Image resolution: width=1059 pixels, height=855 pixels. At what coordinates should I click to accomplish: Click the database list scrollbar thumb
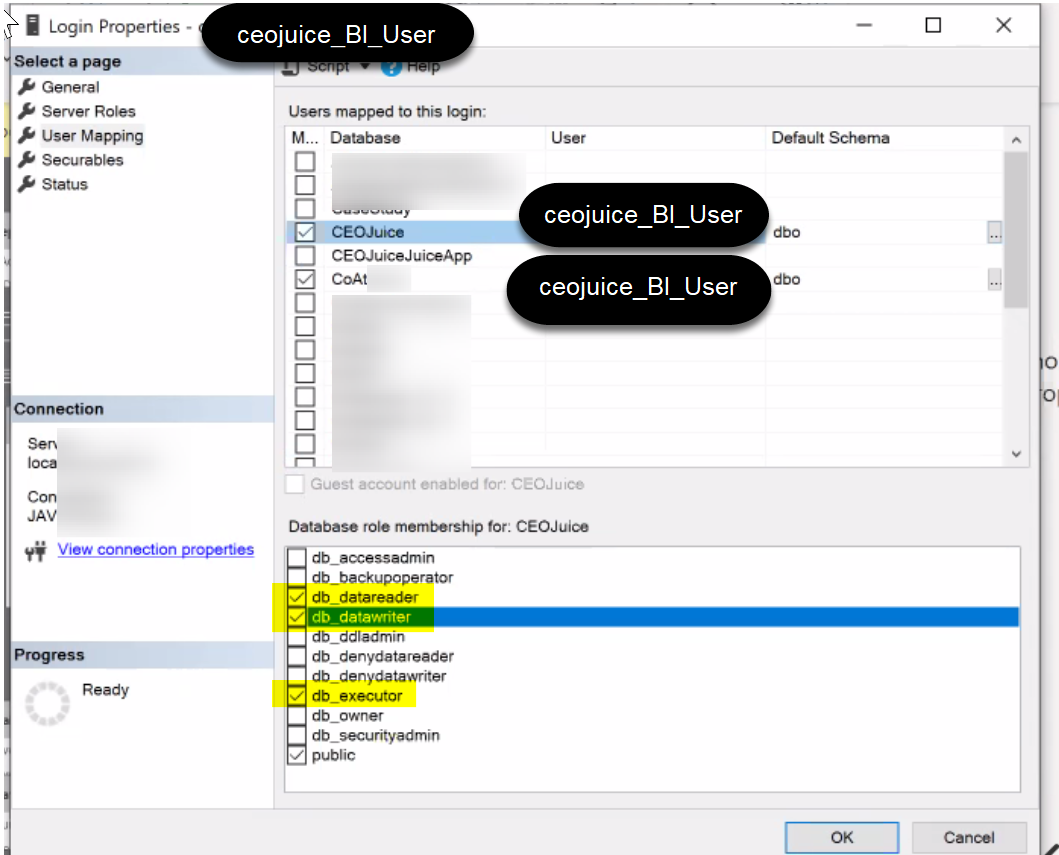1016,230
